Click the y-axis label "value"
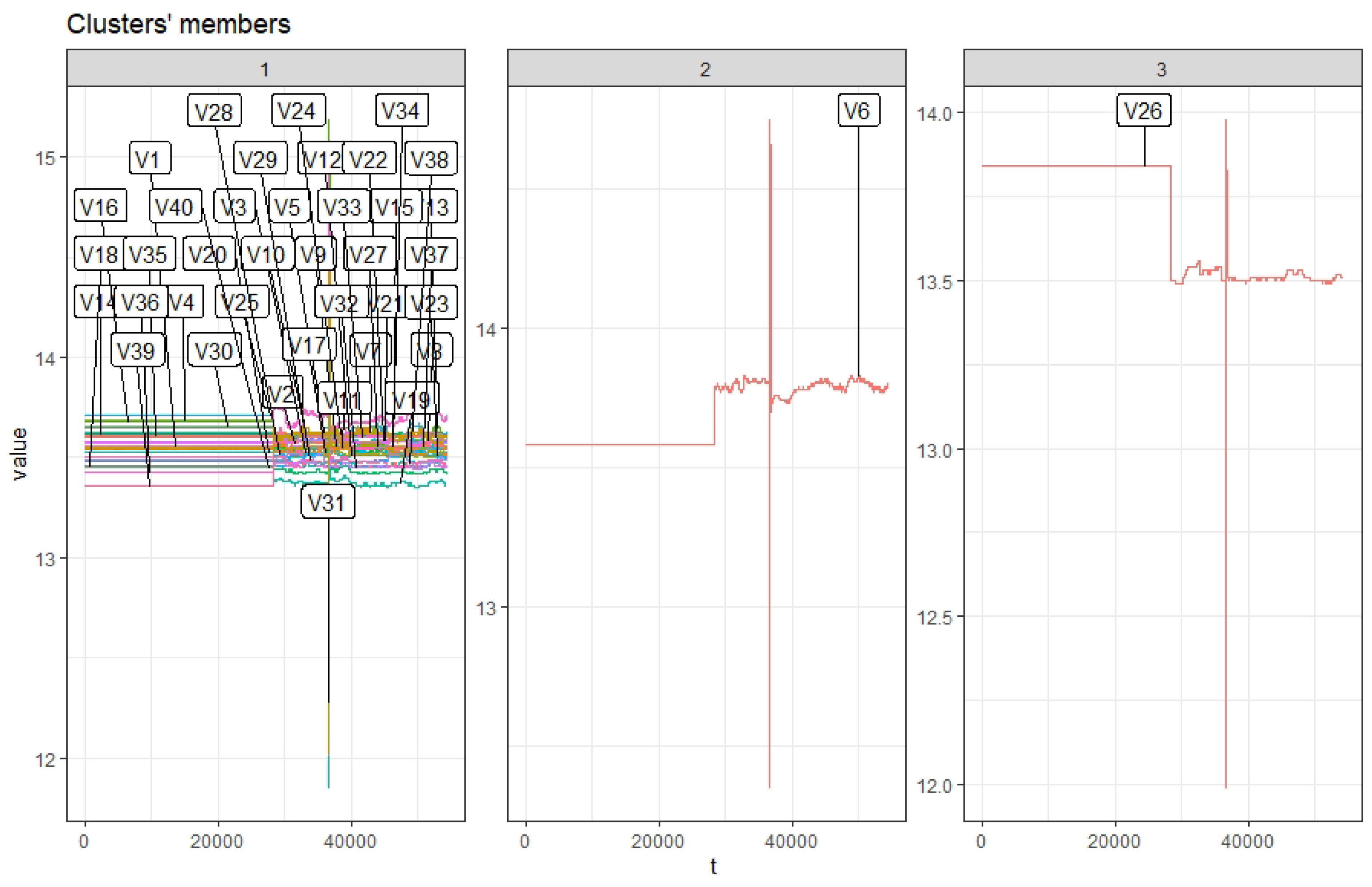The height and width of the screenshot is (887, 1372). pyautogui.click(x=19, y=453)
